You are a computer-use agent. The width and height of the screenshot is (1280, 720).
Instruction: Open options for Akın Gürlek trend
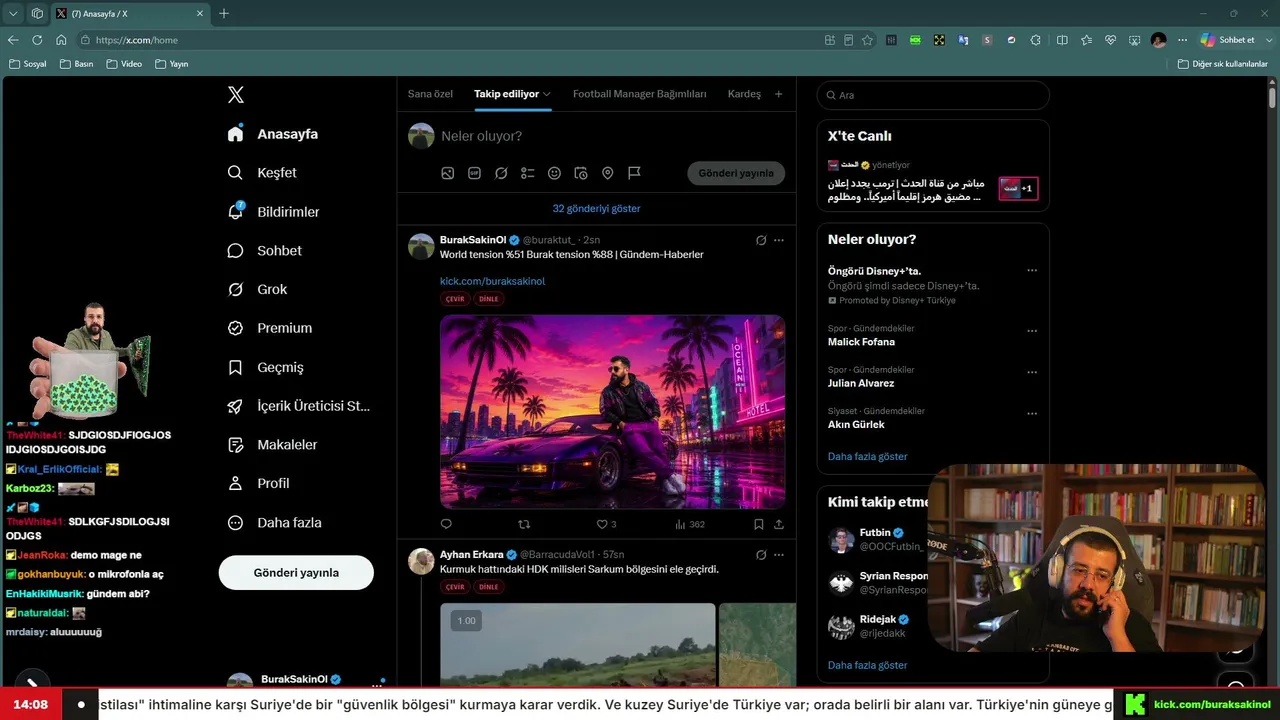tap(1032, 413)
